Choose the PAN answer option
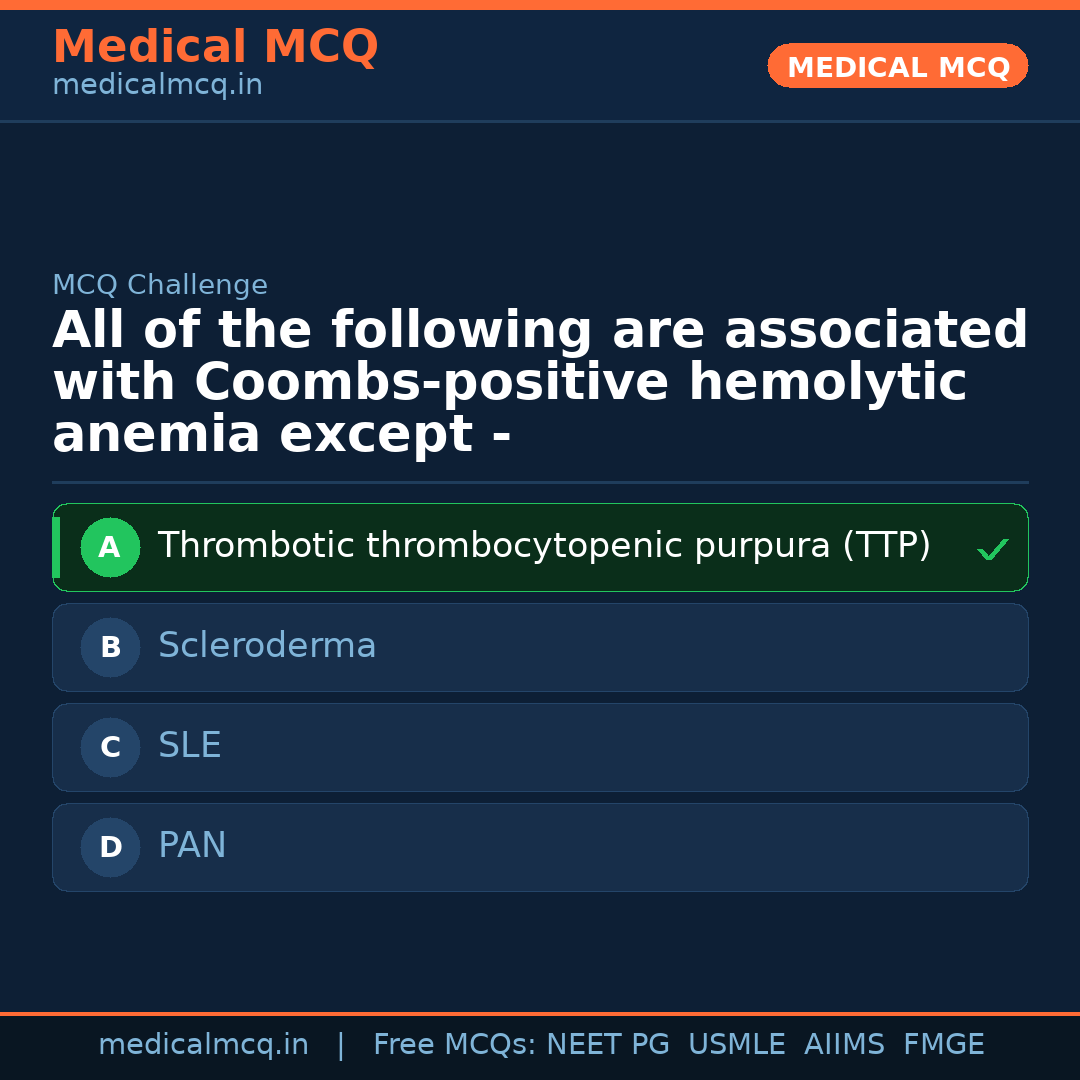Screen dimensions: 1080x1080 coord(192,846)
